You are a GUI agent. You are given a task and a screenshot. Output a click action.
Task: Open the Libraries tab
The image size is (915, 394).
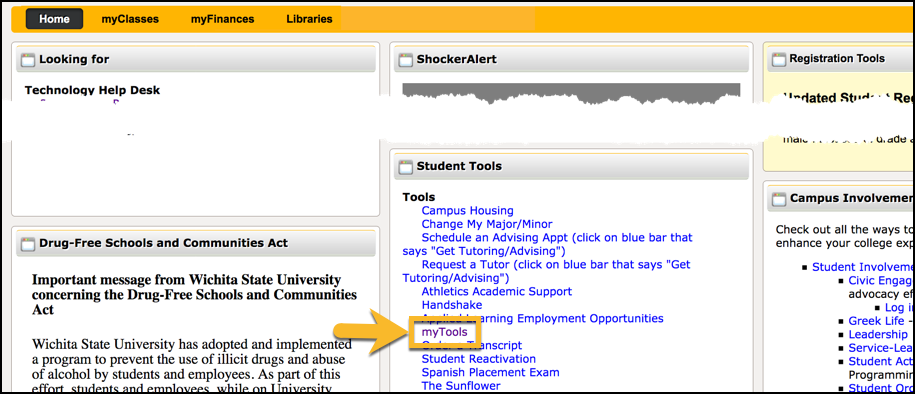(x=309, y=19)
